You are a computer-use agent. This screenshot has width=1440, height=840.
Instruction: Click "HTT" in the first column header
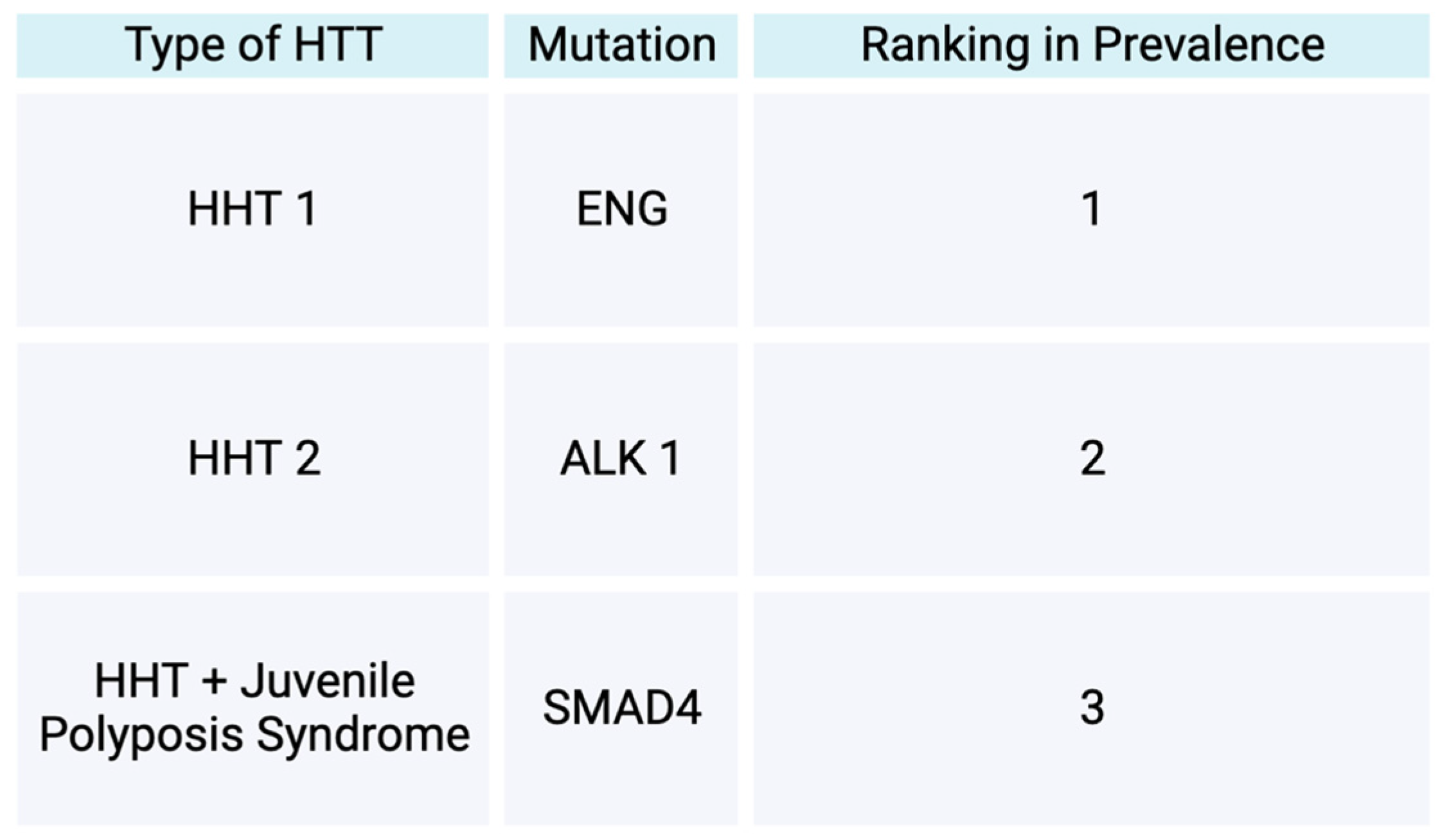(x=338, y=45)
